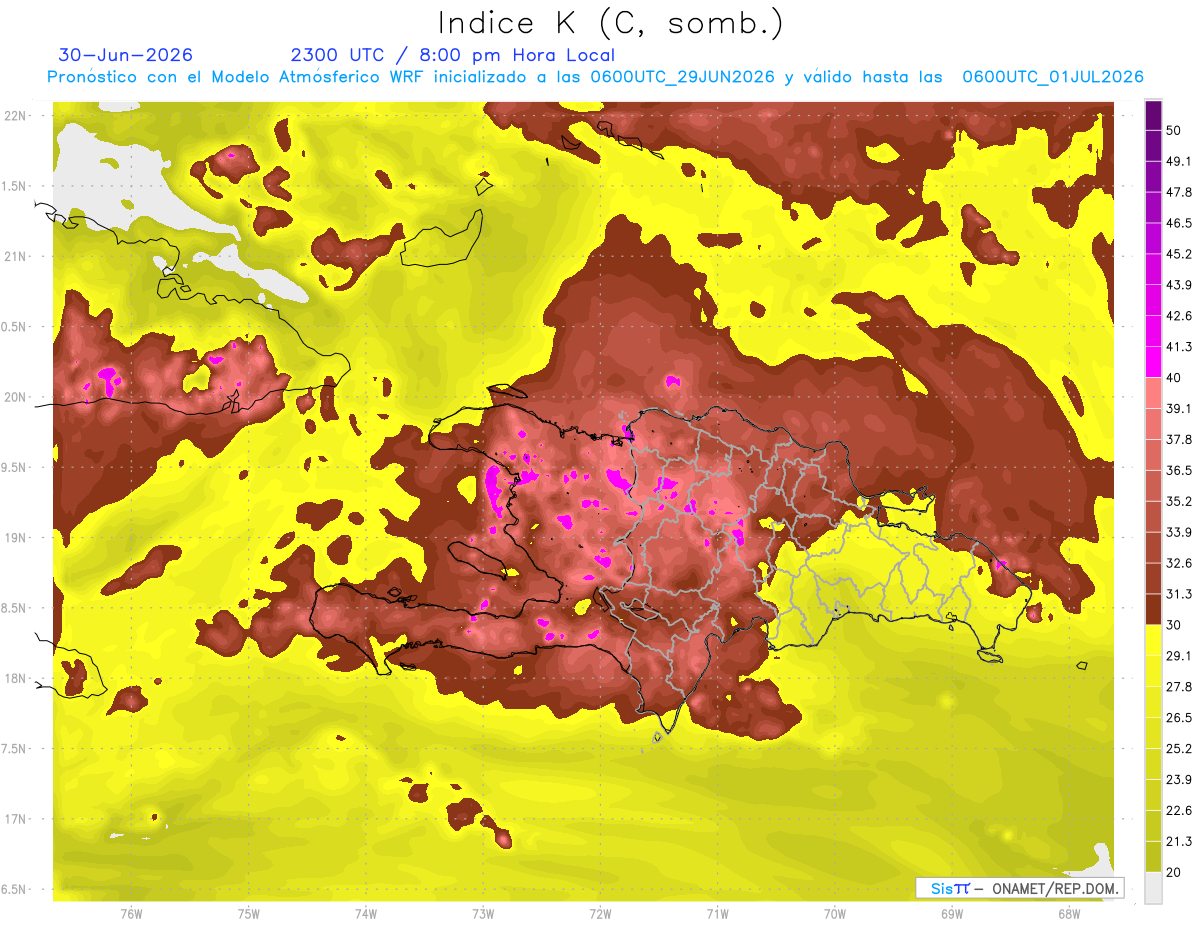This screenshot has width=1200, height=927.
Task: Click the legend value 33.9
Action: click(x=1178, y=532)
